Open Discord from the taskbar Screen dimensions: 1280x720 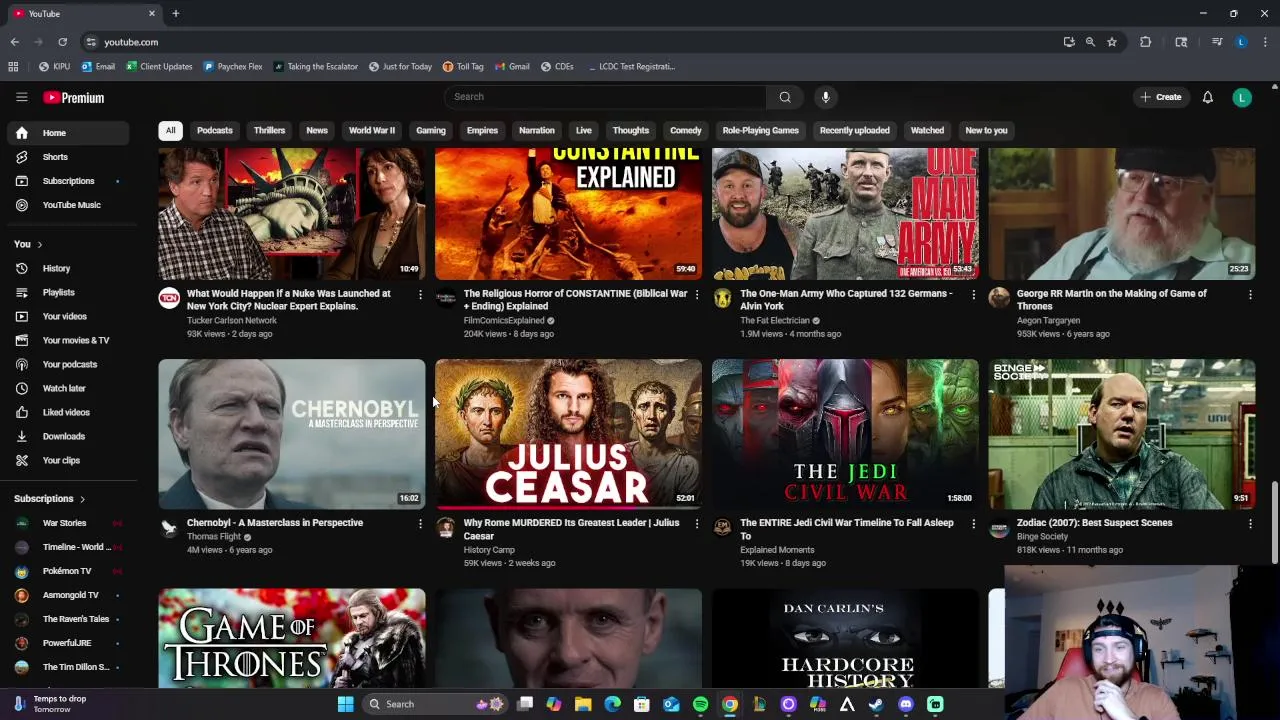[906, 704]
